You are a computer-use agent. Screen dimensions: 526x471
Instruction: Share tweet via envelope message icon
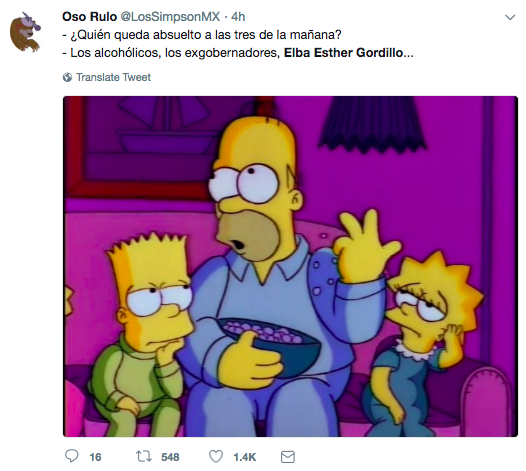(x=287, y=457)
